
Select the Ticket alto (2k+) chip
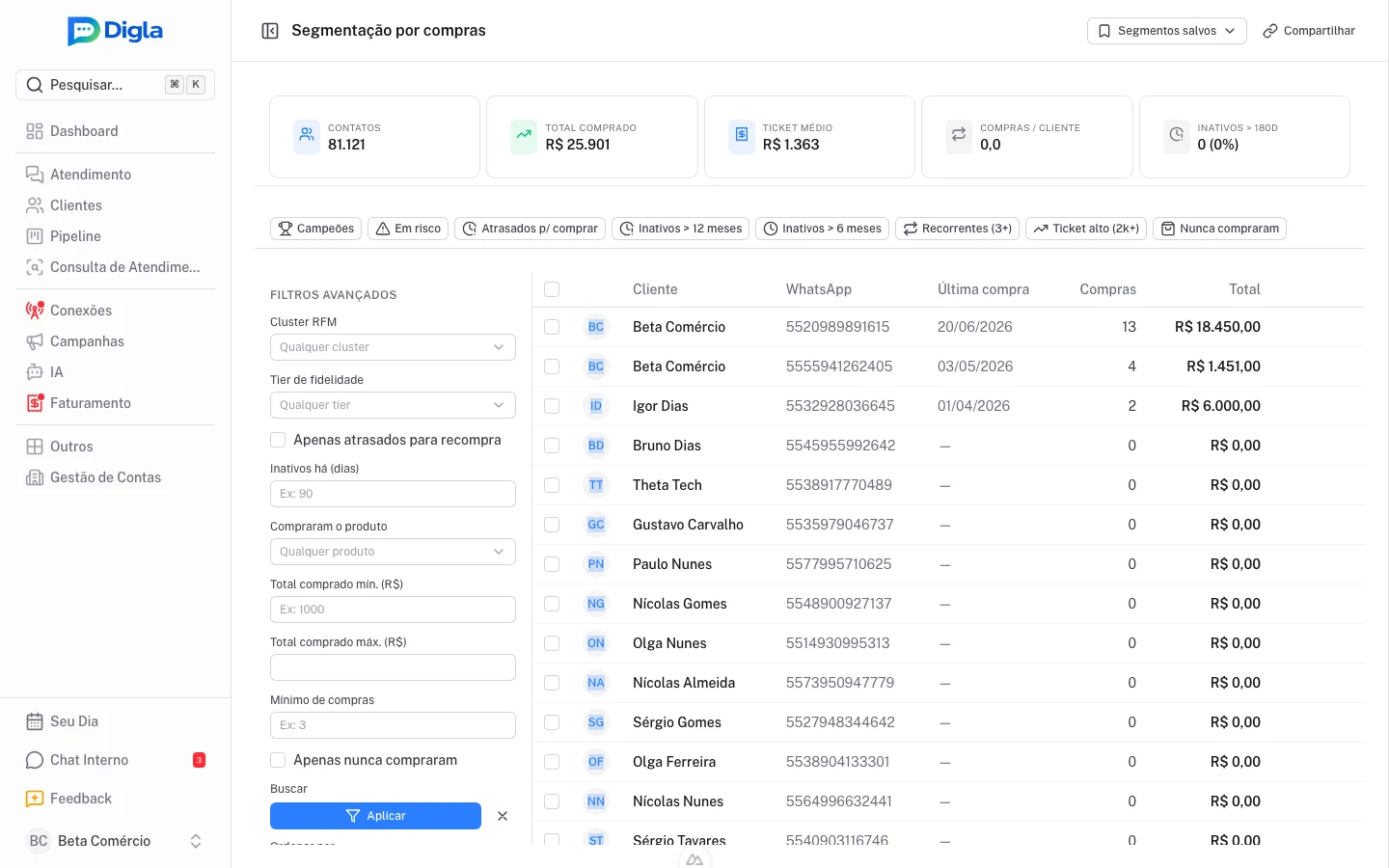point(1086,229)
